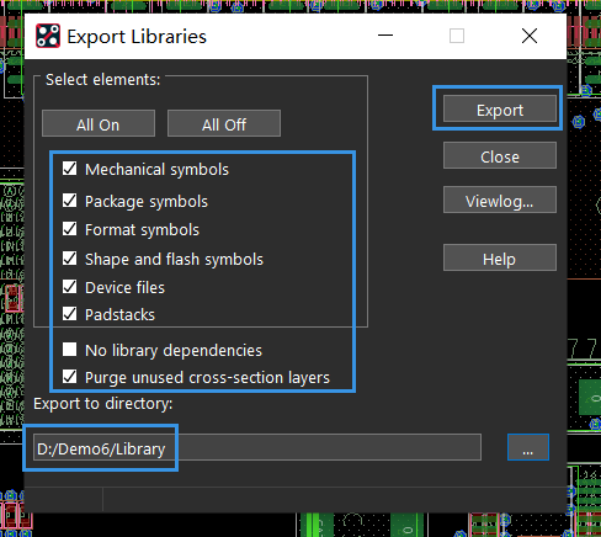This screenshot has width=602, height=538.
Task: Open Help for Export Libraries
Action: [499, 258]
